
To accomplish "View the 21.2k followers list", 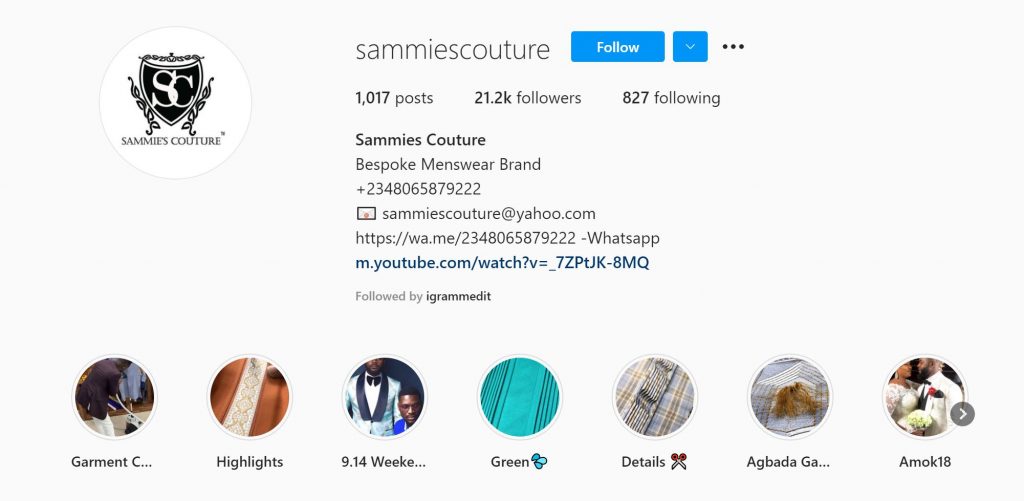I will [x=528, y=98].
